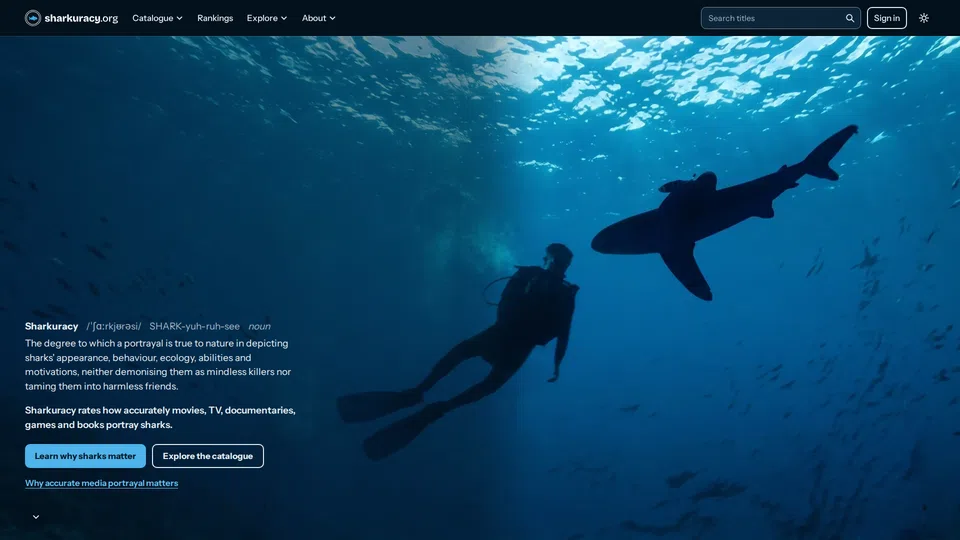960x540 pixels.
Task: Open the sharkuracy.org logo home link
Action: 71,18
